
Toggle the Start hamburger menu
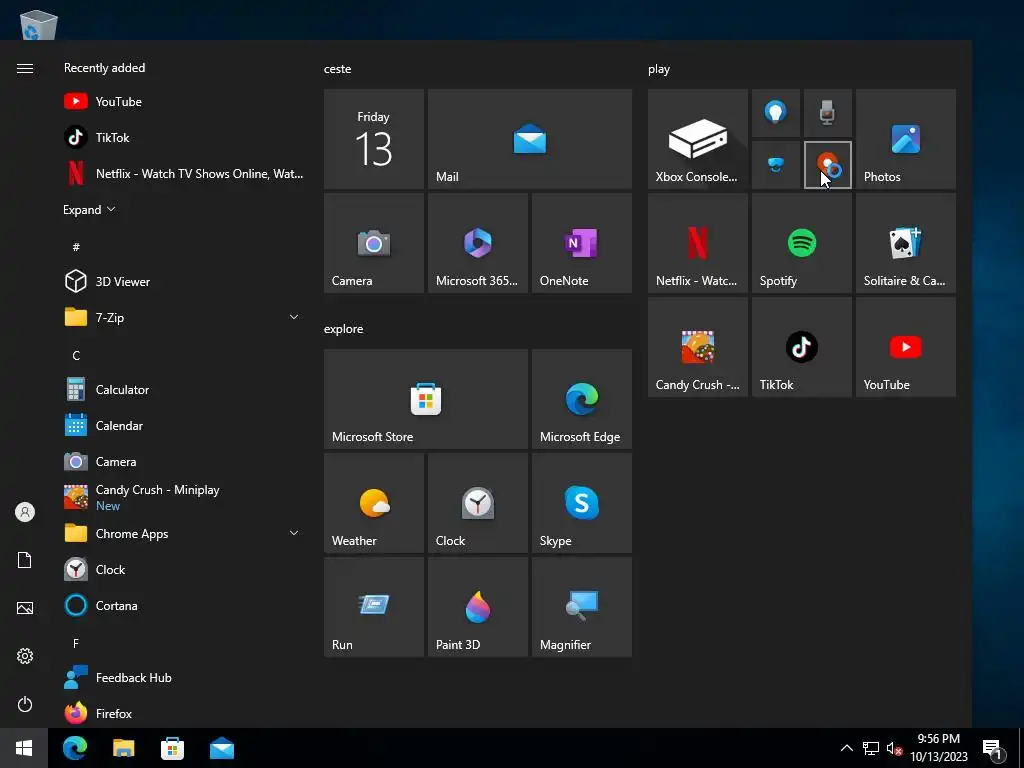click(x=25, y=69)
